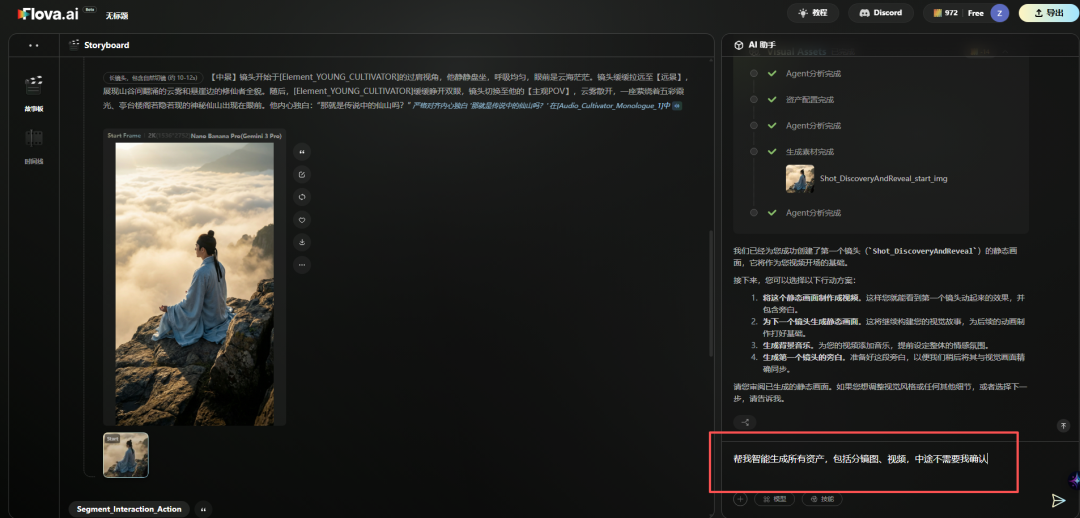
Task: Click the quote icon beside Start Frame image
Action: [302, 152]
